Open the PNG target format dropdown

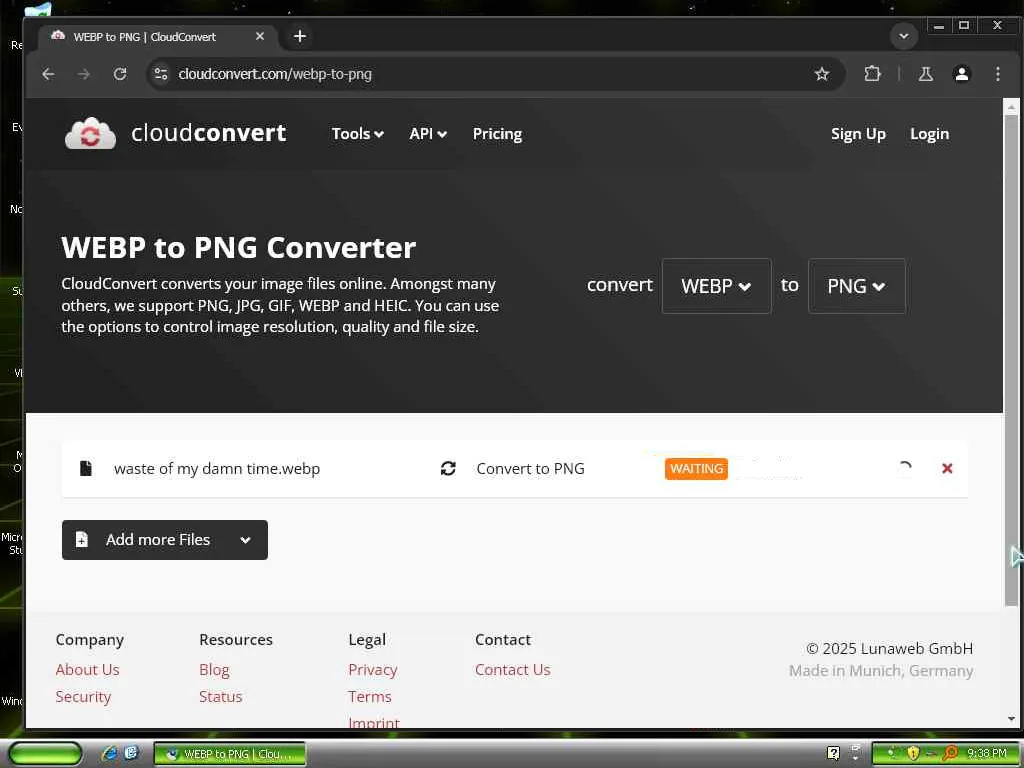857,286
